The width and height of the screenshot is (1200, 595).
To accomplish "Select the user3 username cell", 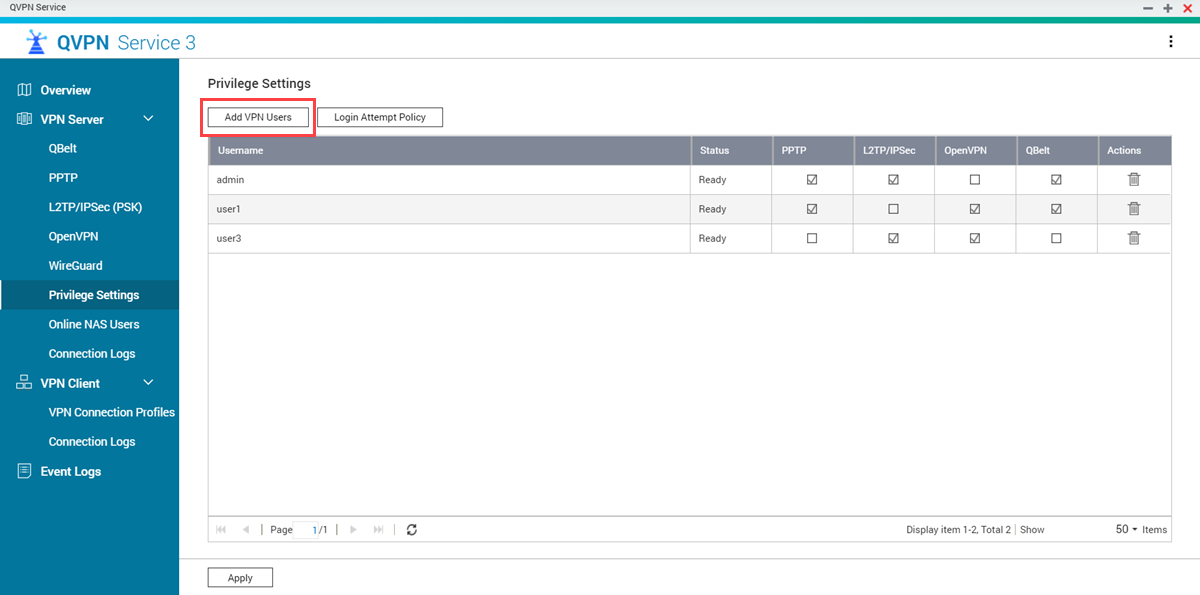I will tap(449, 238).
